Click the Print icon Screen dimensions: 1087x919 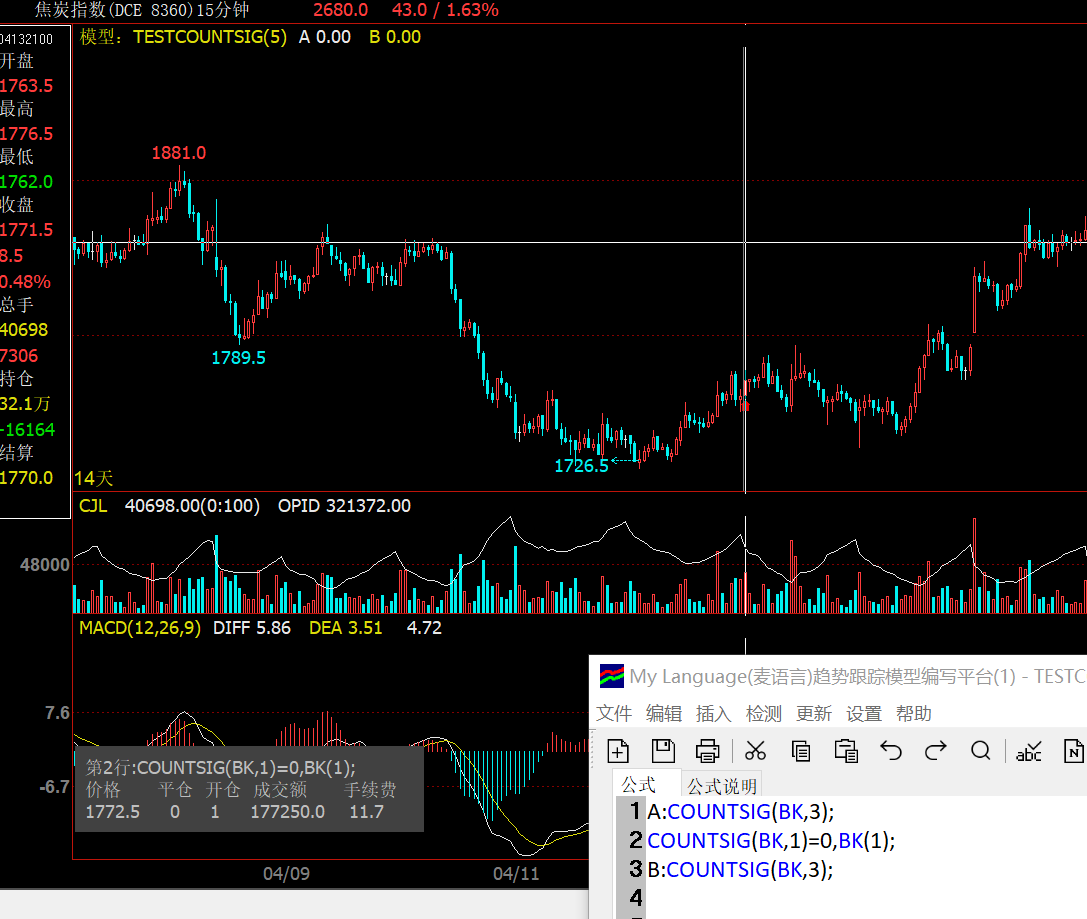[x=708, y=750]
